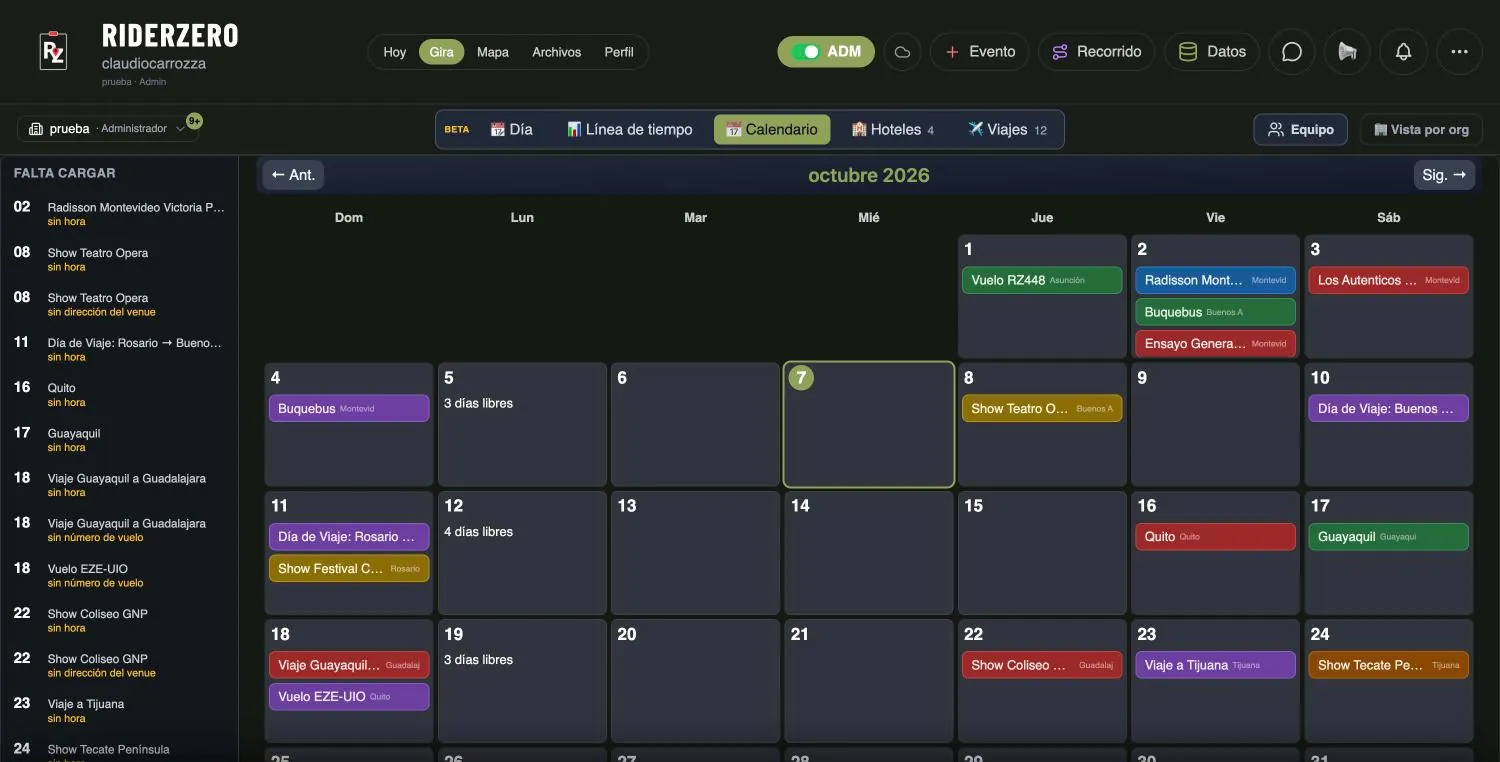Add a new Evento with the plus button
The height and width of the screenshot is (762, 1500).
click(x=980, y=52)
